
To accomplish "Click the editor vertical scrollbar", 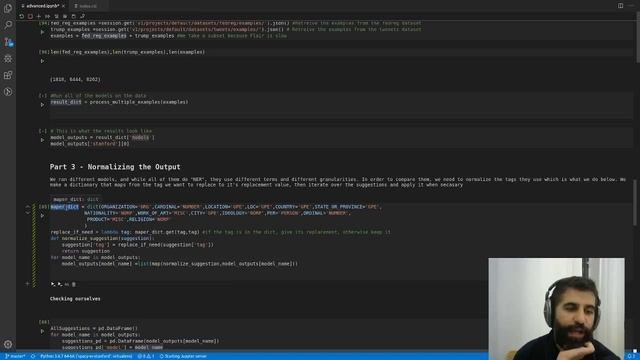I will [637, 37].
